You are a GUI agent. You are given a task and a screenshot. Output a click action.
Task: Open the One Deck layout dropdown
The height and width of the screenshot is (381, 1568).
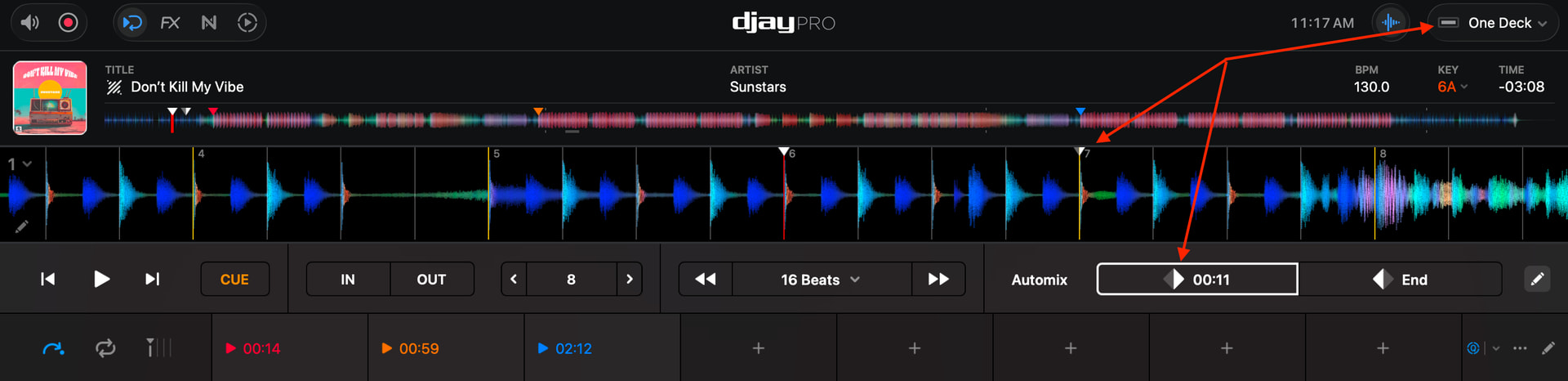[x=1493, y=23]
